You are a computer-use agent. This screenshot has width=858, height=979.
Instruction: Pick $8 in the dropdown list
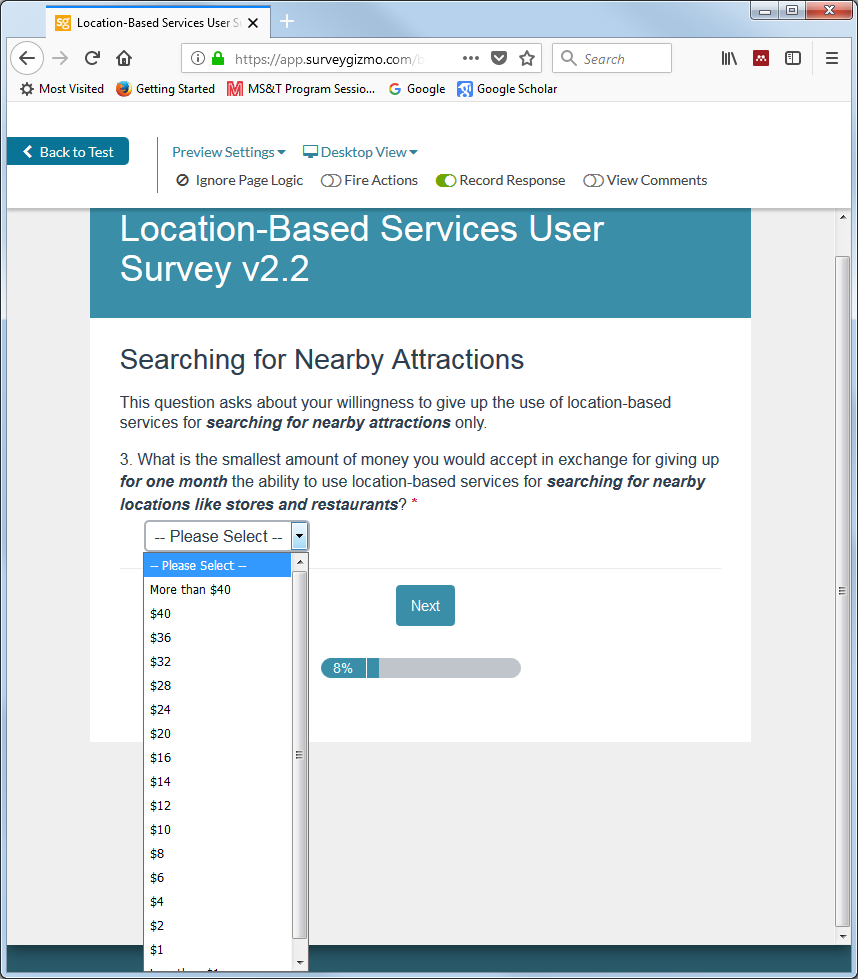[217, 854]
